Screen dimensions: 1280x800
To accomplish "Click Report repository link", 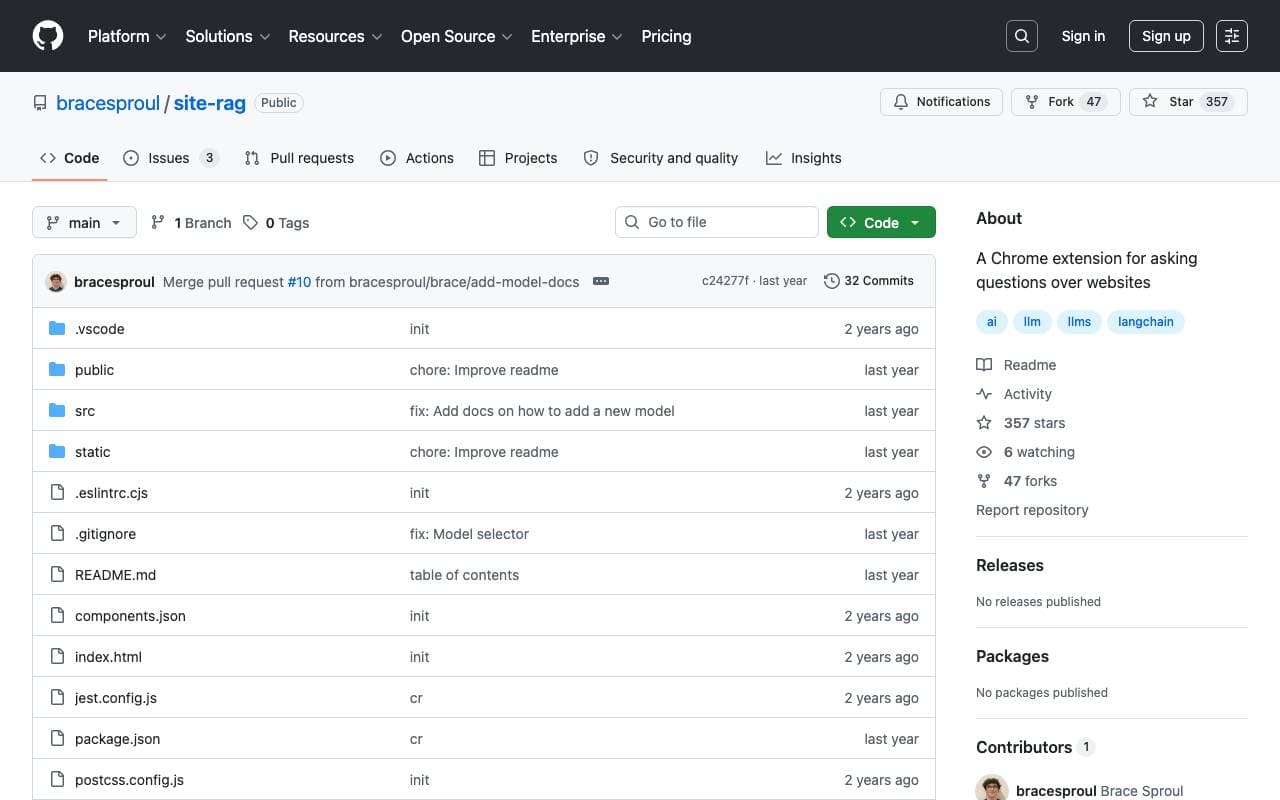I will (x=1032, y=510).
